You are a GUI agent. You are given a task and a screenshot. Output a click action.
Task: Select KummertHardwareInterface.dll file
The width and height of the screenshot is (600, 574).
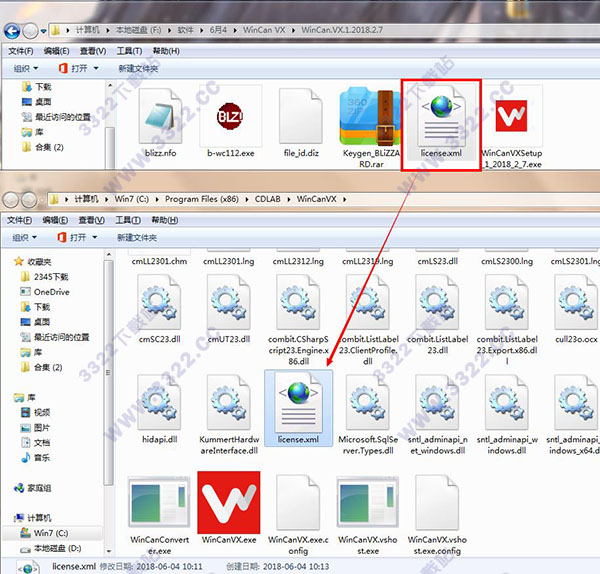(229, 415)
